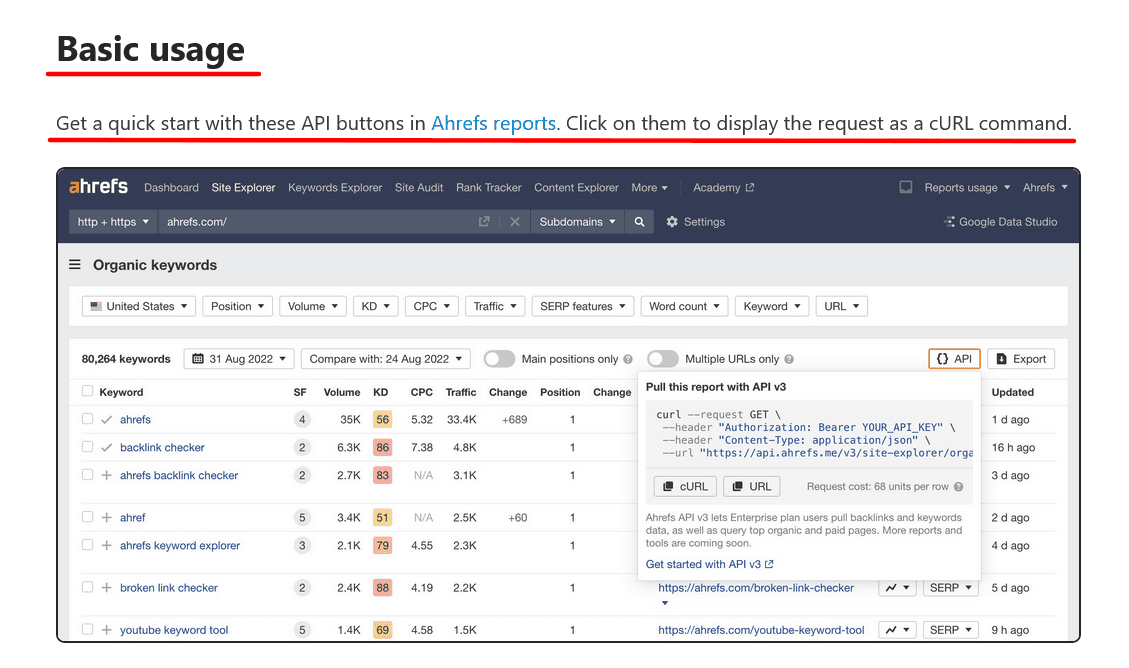Check the checkbox next to ahrefs keyword
1129x668 pixels.
pyautogui.click(x=86, y=419)
